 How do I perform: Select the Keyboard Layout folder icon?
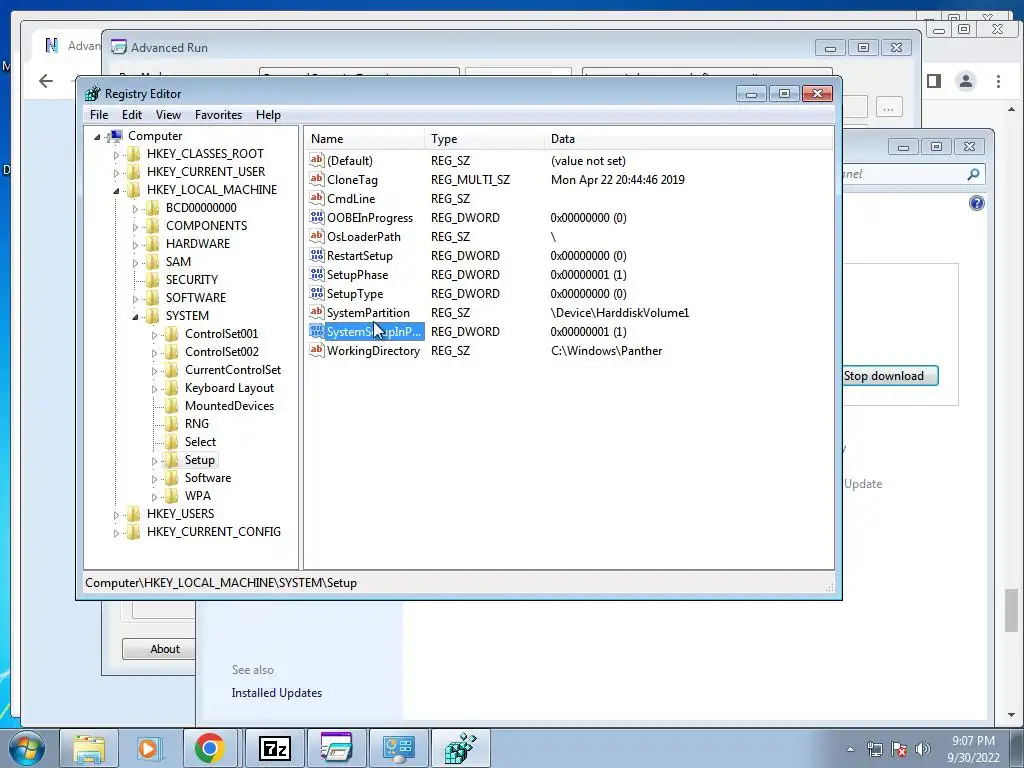[171, 388]
